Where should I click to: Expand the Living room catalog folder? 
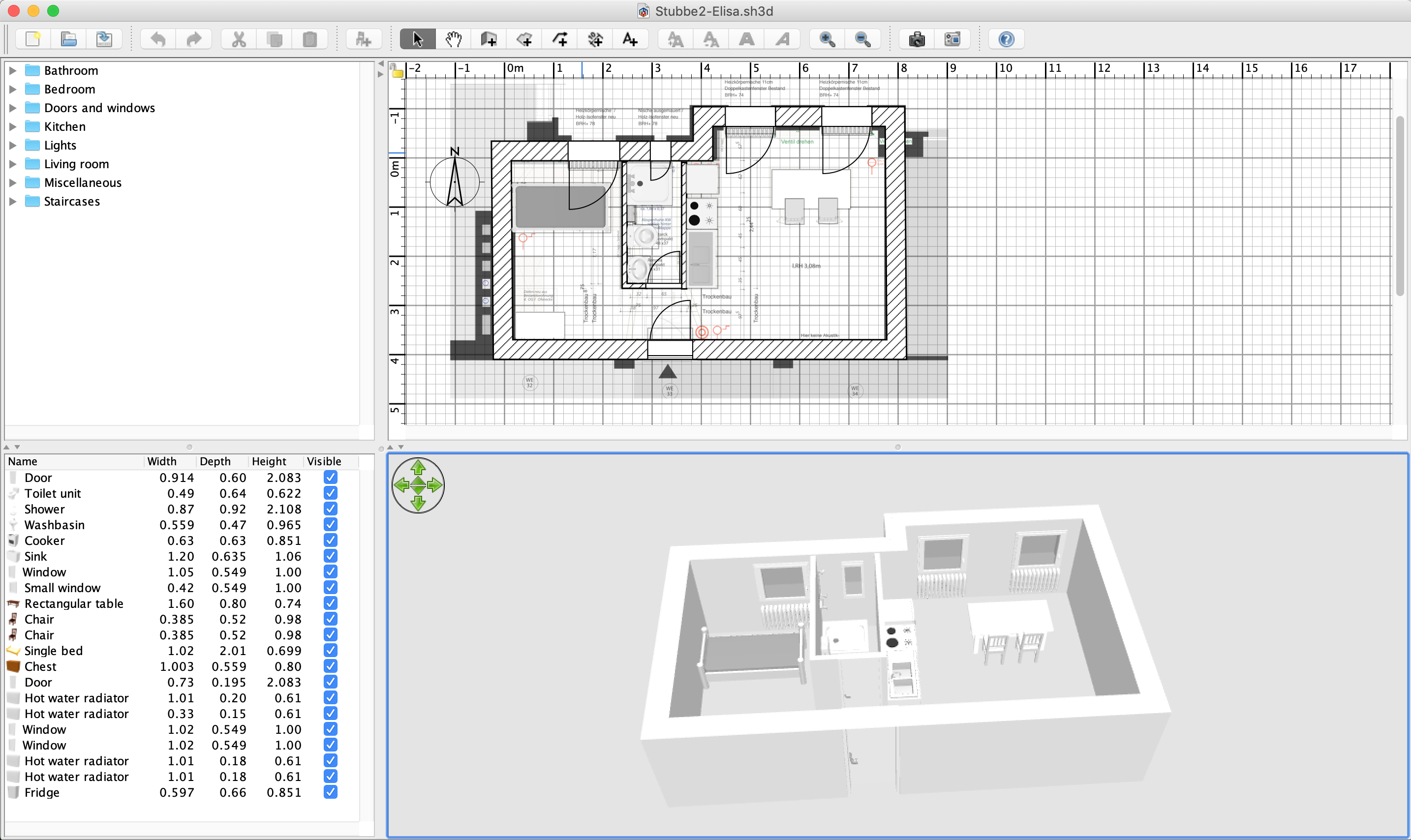(x=12, y=164)
